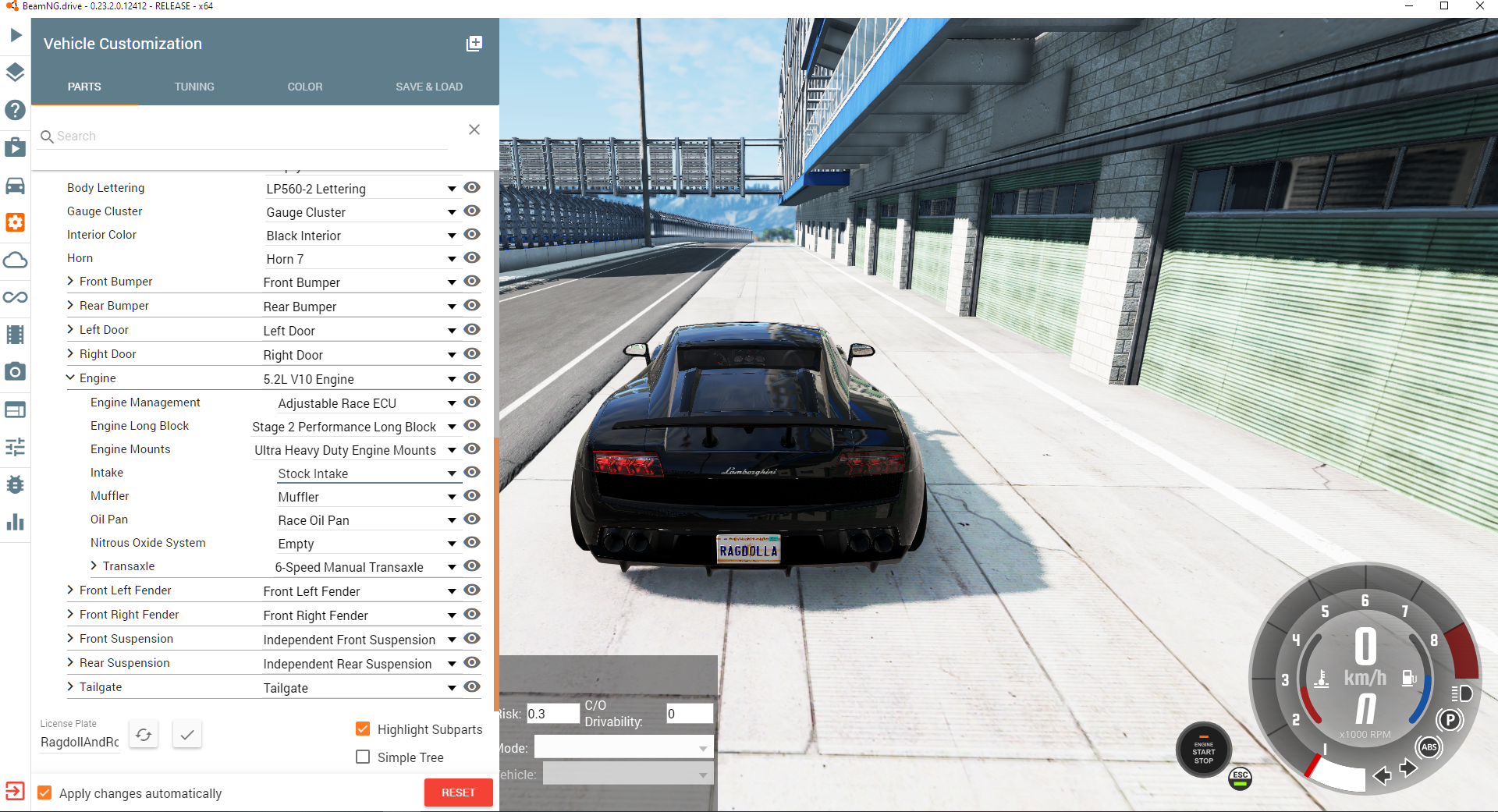Image resolution: width=1498 pixels, height=812 pixels.
Task: Expand the Front Suspension node
Action: pyautogui.click(x=70, y=638)
